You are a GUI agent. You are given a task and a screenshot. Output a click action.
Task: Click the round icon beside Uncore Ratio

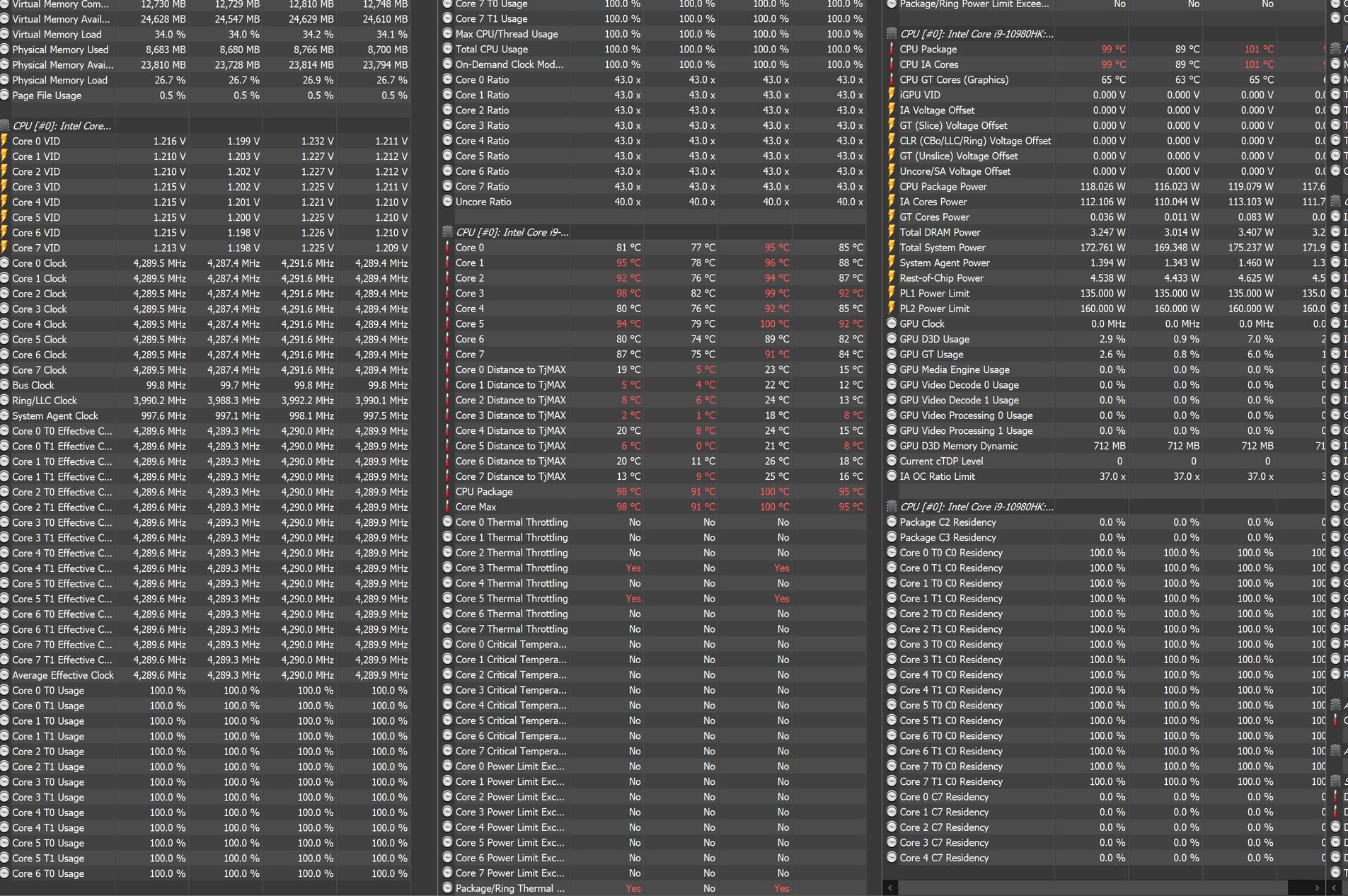pos(447,202)
